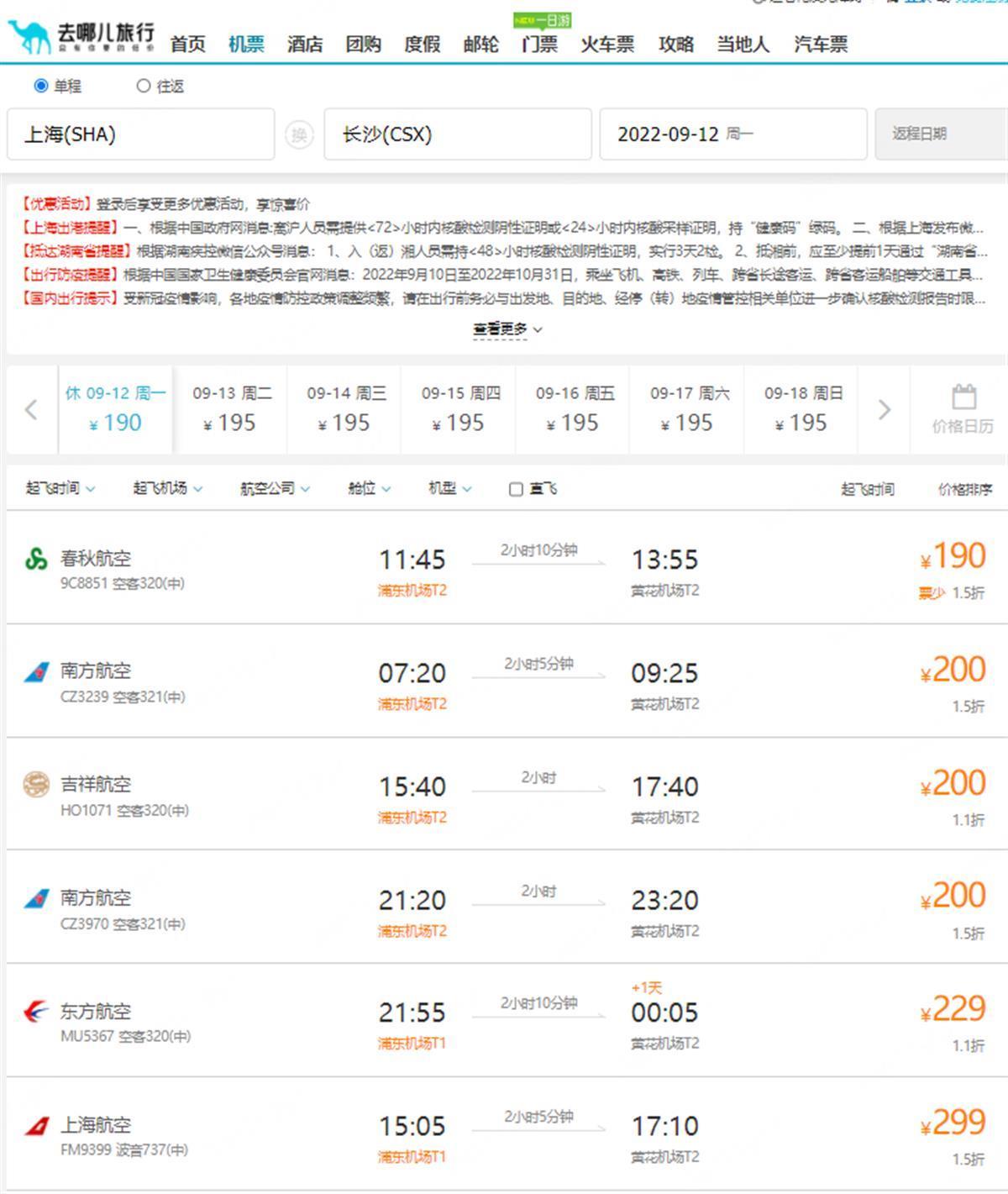Select date tab 09-14 周三
The image size is (1008, 1194).
tap(345, 409)
